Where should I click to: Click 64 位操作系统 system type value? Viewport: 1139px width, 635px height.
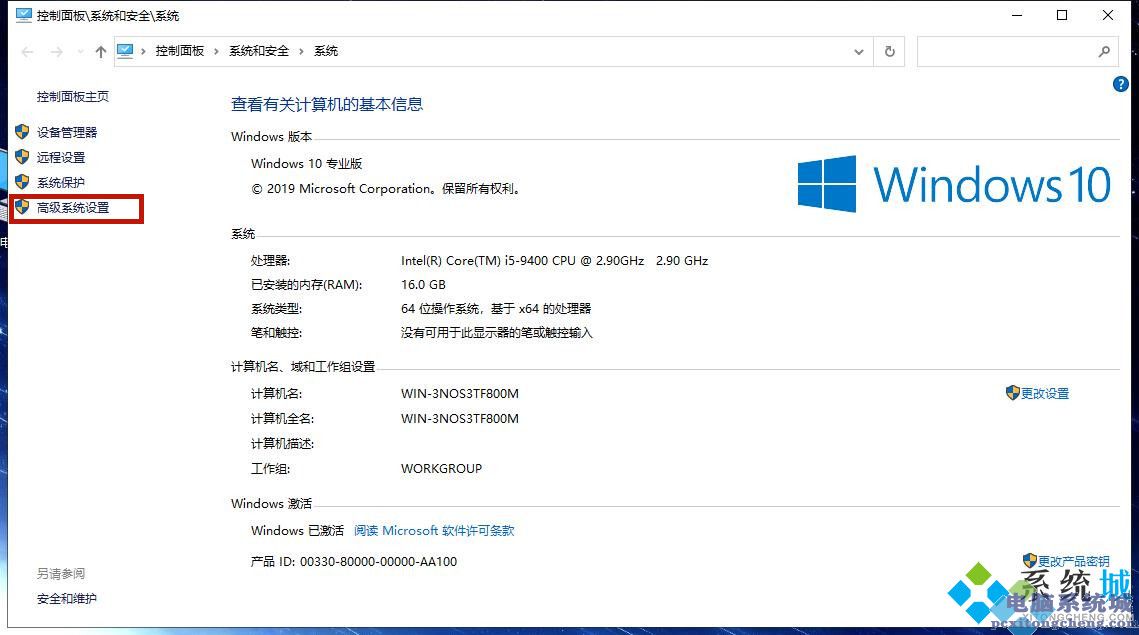point(496,309)
